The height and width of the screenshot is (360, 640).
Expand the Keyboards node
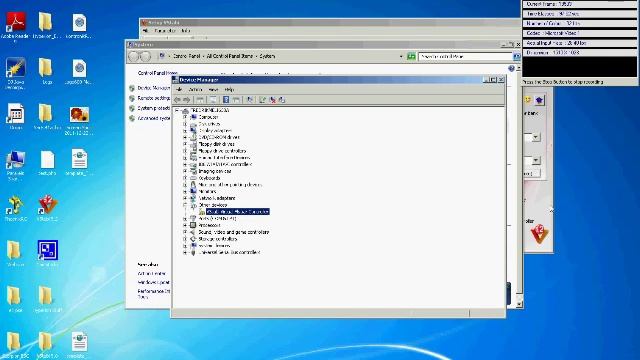(185, 178)
